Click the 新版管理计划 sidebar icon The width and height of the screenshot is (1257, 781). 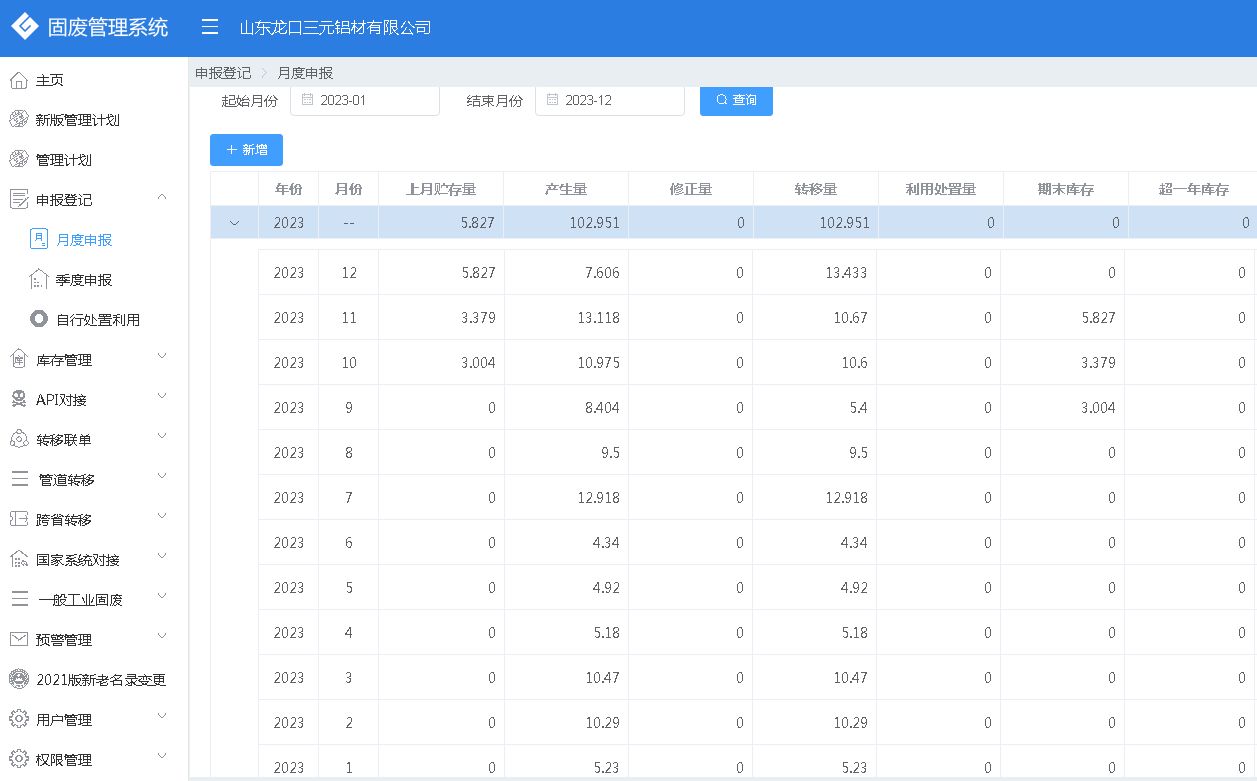(x=18, y=120)
